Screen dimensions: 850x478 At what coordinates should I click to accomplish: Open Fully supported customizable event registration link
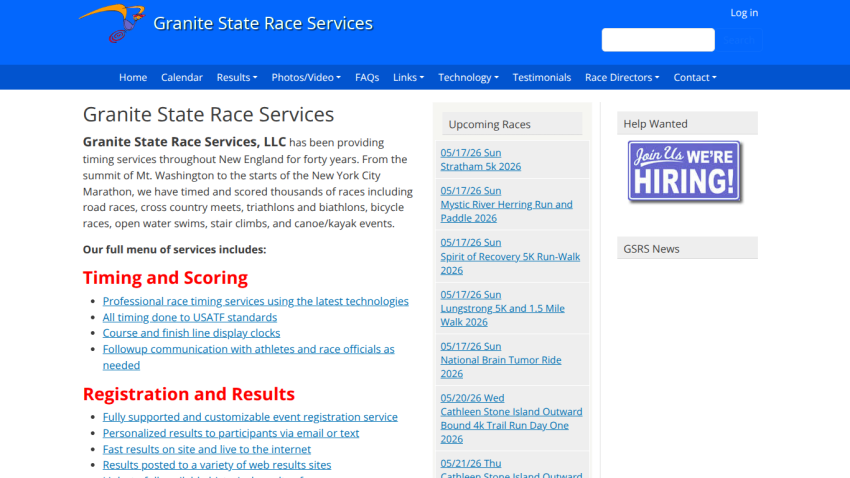pyautogui.click(x=250, y=417)
